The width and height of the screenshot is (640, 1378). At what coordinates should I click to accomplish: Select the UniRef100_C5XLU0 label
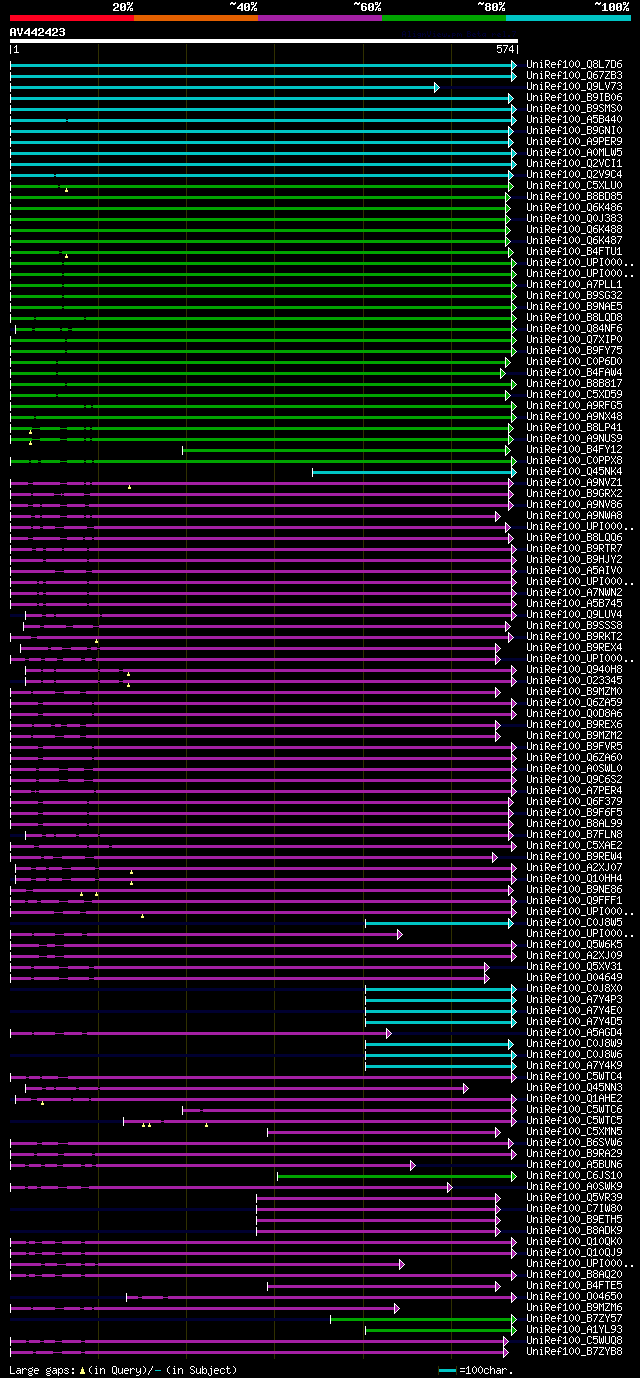tap(574, 186)
